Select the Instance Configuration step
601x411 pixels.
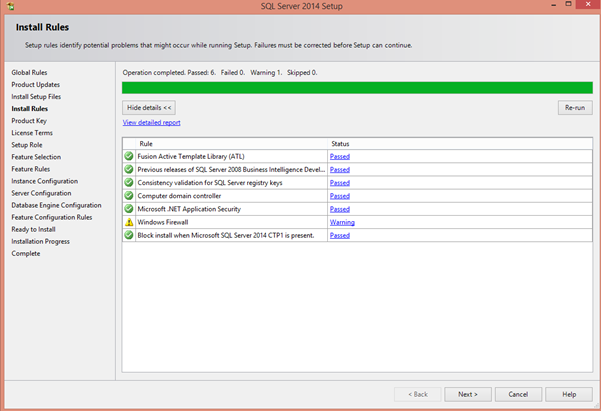pos(44,181)
